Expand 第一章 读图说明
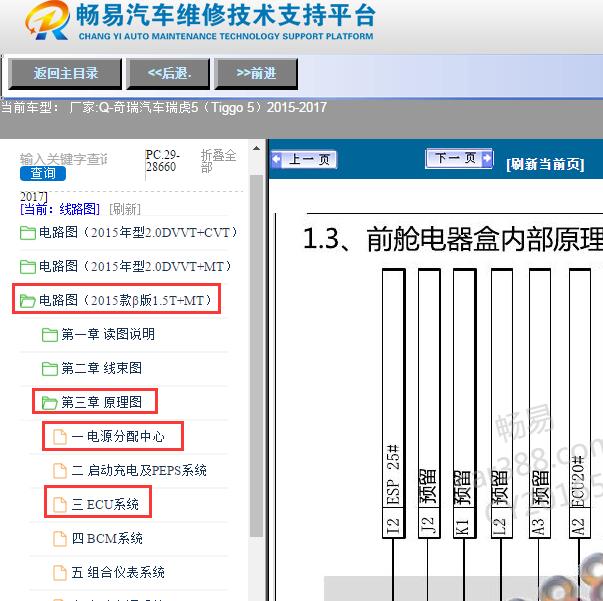Screen dimensions: 603x601 [x=108, y=334]
